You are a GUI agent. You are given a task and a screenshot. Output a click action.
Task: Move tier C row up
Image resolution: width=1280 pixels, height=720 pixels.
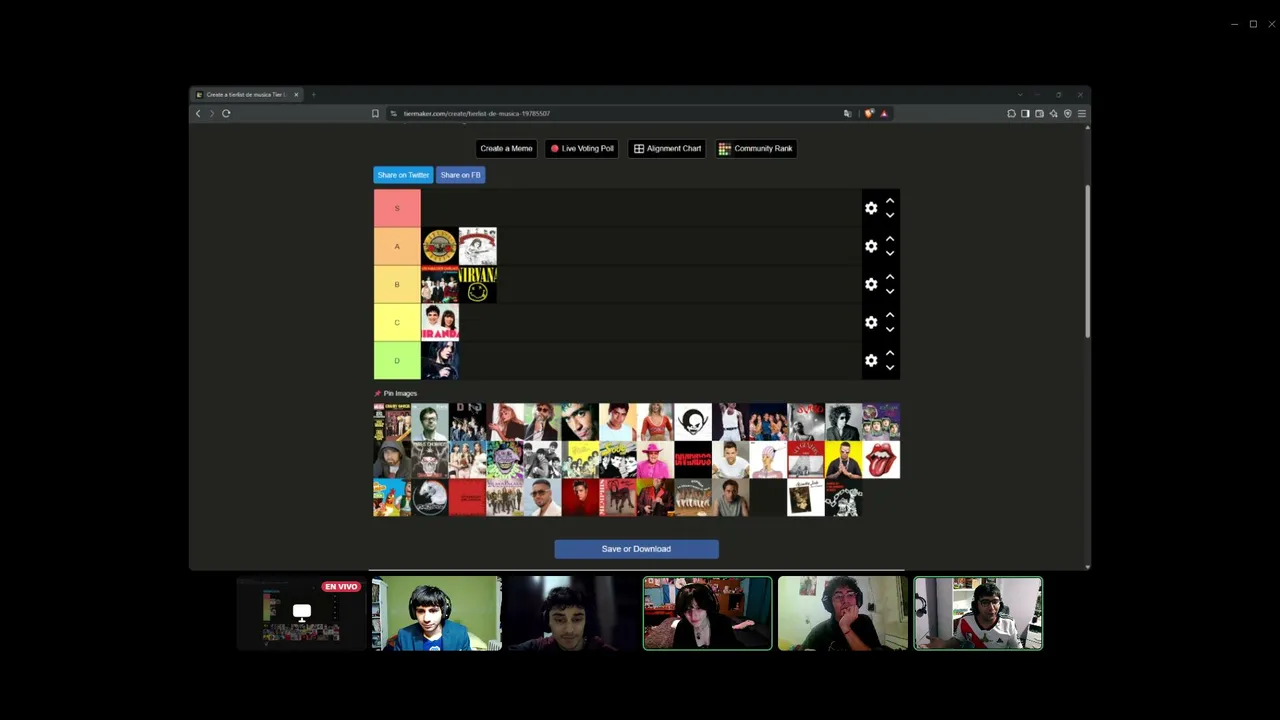tap(890, 315)
